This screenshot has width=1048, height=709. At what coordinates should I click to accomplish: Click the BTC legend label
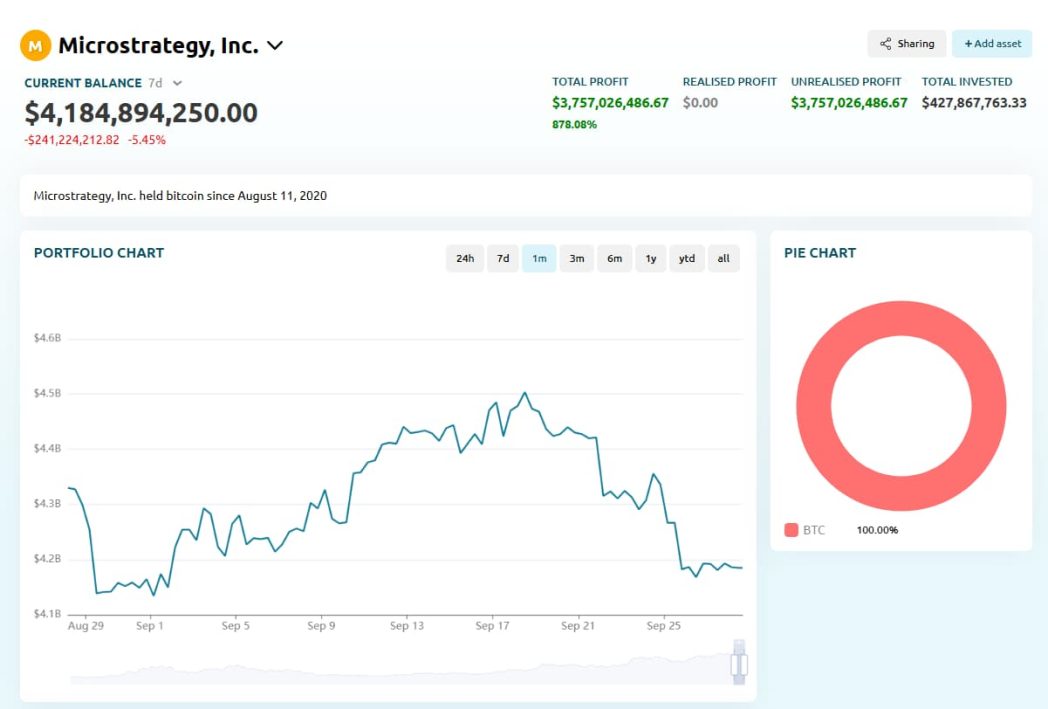814,530
